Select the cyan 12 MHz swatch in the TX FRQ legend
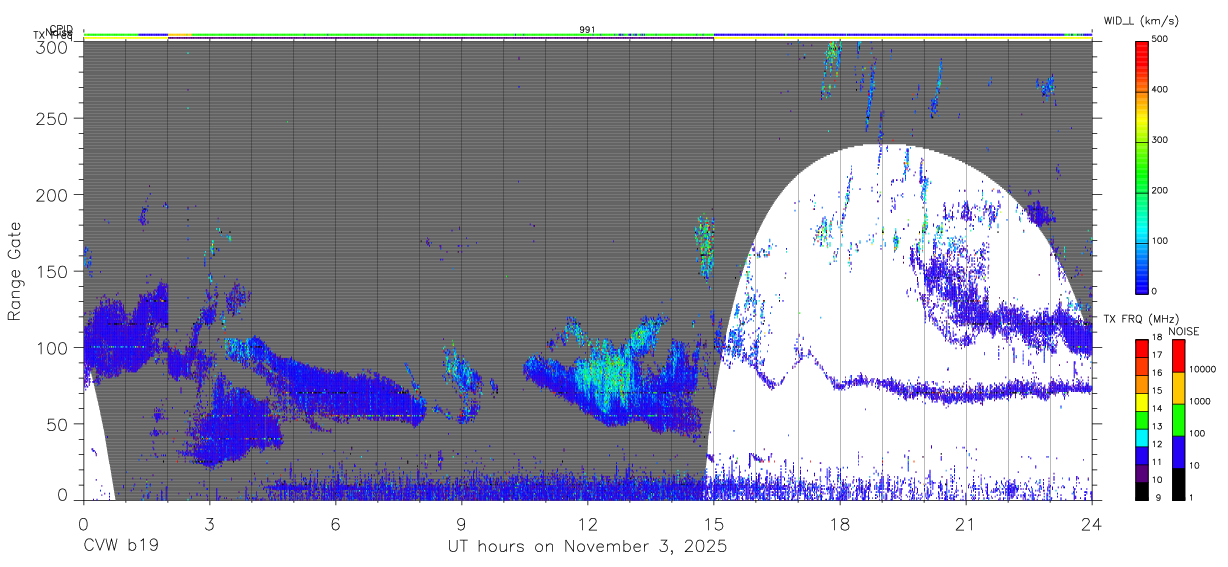Viewport: 1228px width, 567px height. click(1141, 437)
